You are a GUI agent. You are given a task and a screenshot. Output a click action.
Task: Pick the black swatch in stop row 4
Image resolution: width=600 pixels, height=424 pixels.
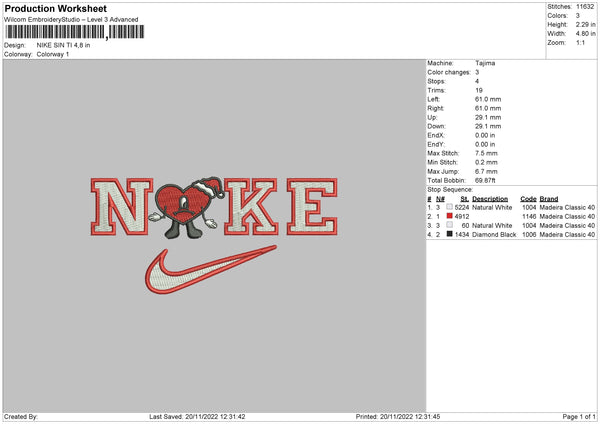[x=450, y=234]
